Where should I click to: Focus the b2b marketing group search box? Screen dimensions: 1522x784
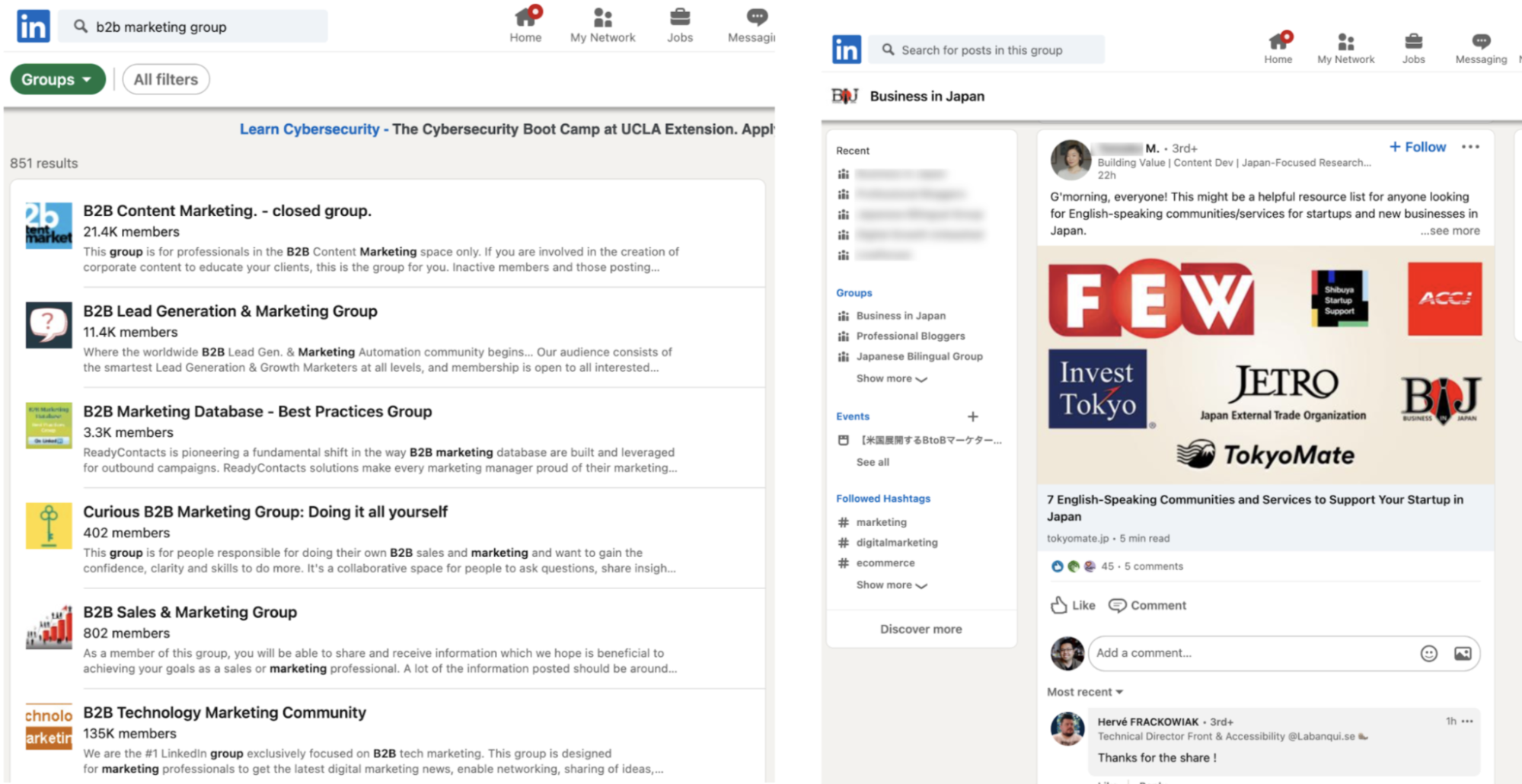click(x=193, y=27)
